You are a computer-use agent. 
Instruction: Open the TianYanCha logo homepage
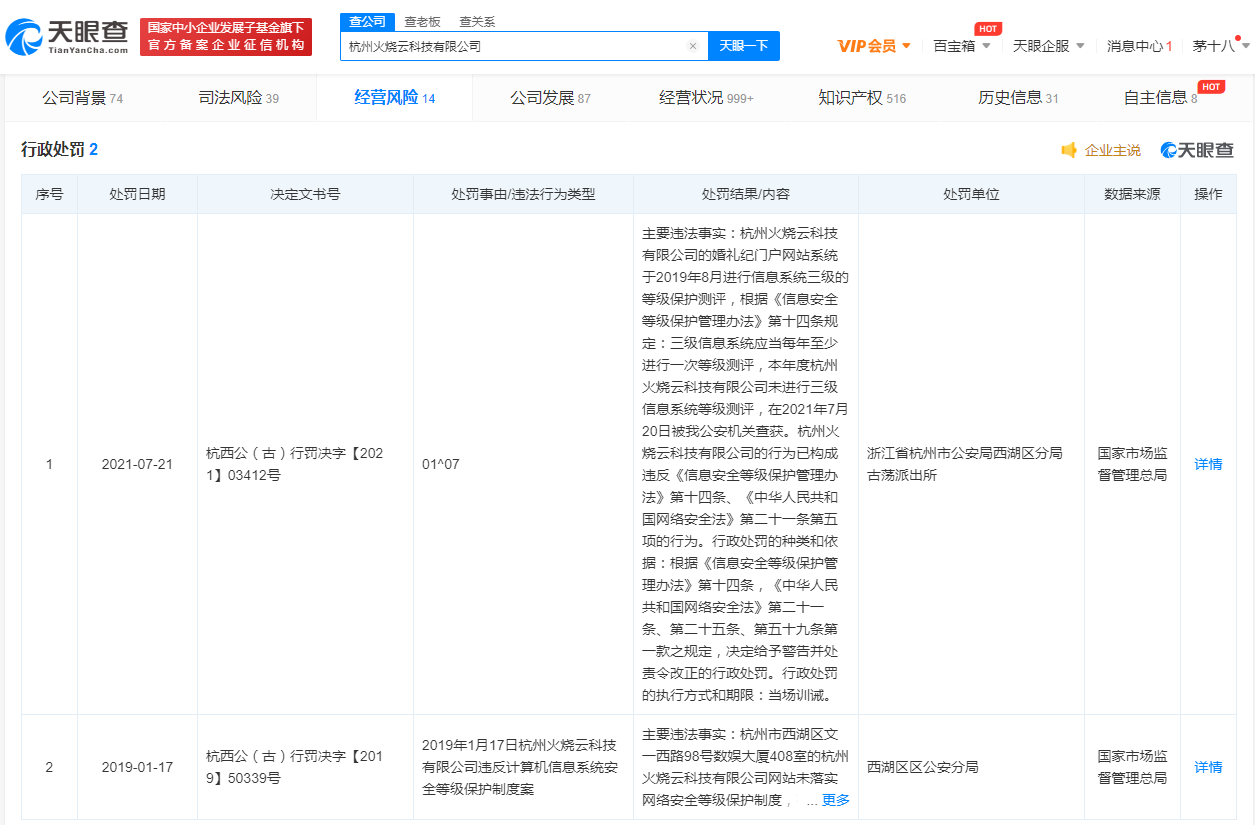point(67,37)
